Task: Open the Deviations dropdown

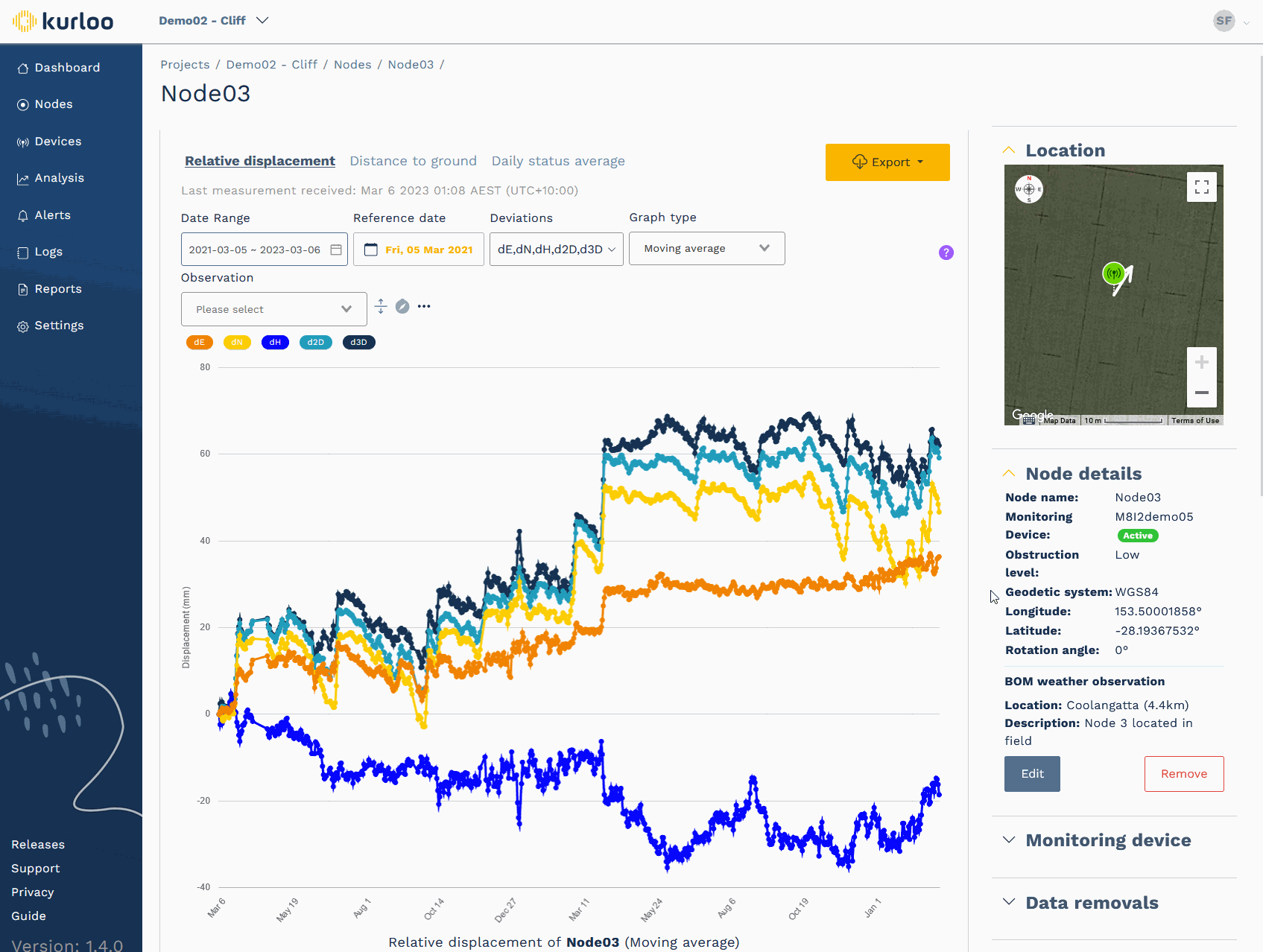Action: (557, 250)
